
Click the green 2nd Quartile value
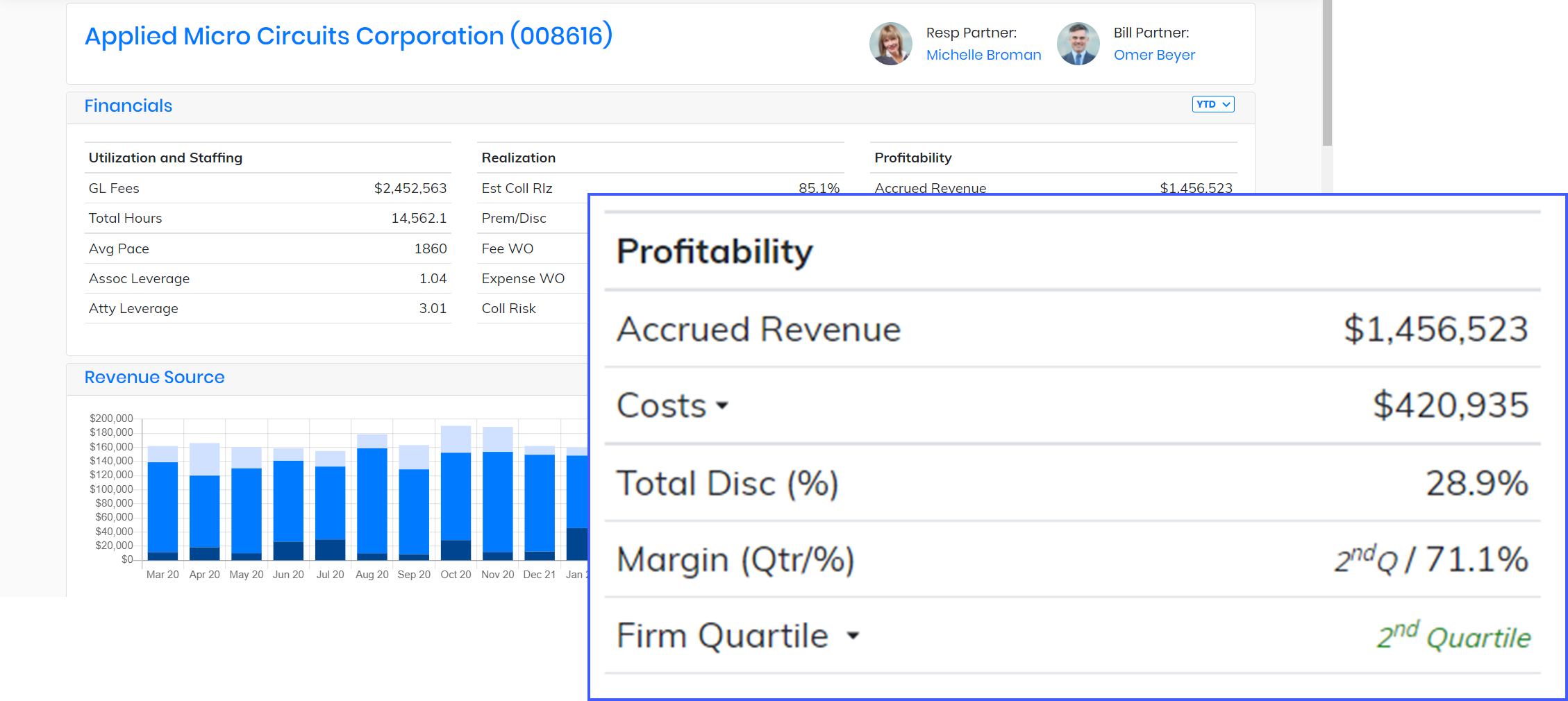click(1453, 636)
